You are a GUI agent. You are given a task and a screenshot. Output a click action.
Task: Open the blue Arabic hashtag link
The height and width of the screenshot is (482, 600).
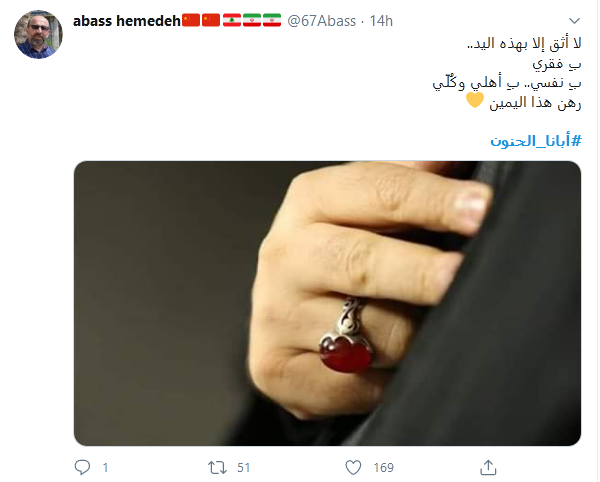click(x=536, y=141)
